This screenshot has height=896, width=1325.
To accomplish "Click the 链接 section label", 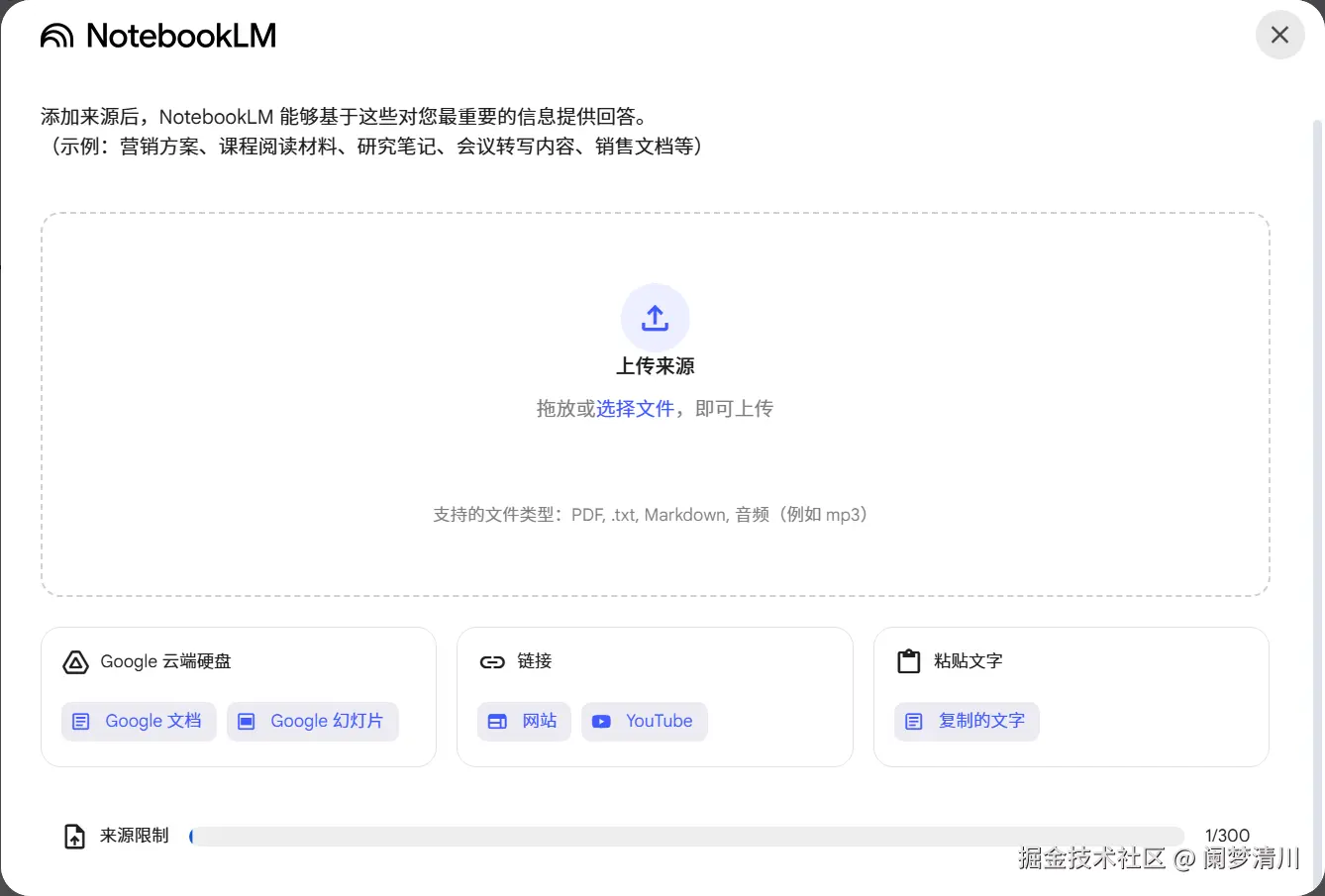I will coord(535,661).
